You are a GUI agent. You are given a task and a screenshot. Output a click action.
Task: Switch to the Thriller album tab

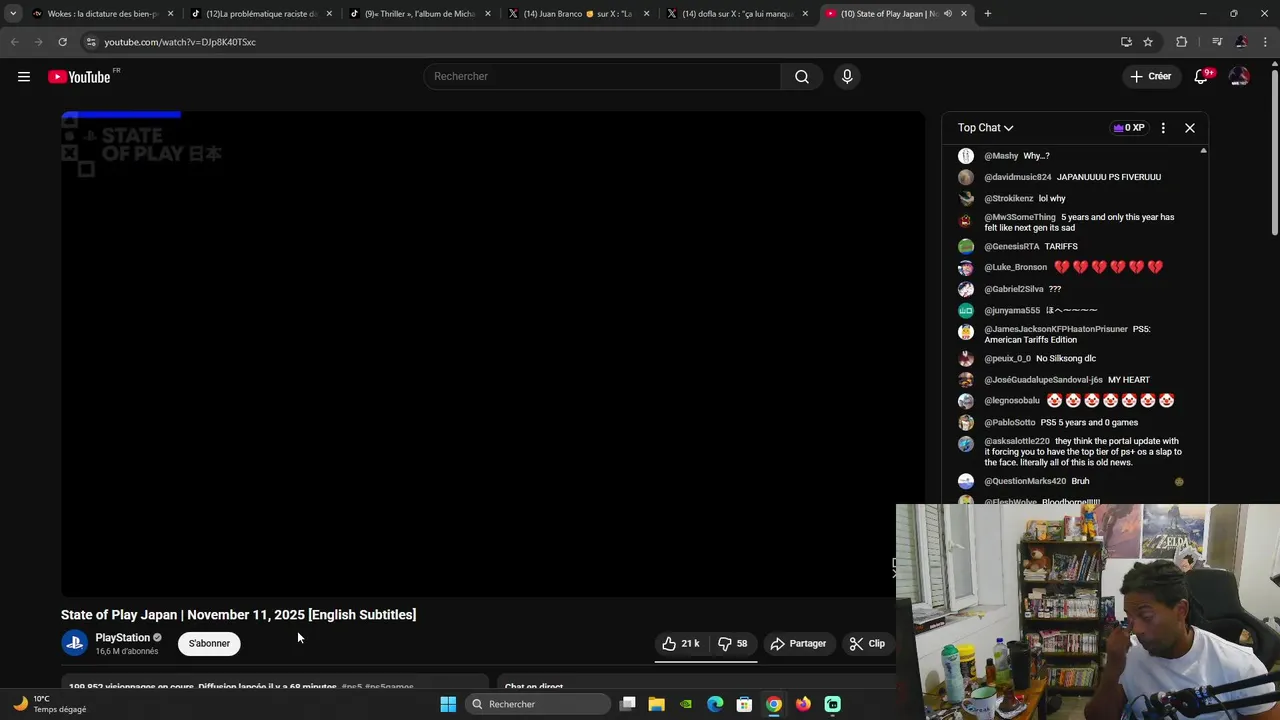click(x=418, y=14)
